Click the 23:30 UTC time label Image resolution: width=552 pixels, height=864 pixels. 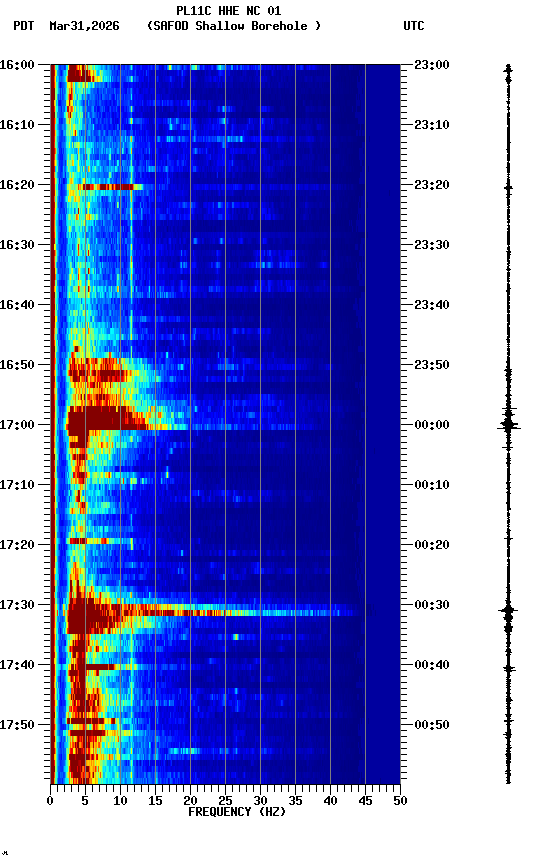tap(432, 245)
